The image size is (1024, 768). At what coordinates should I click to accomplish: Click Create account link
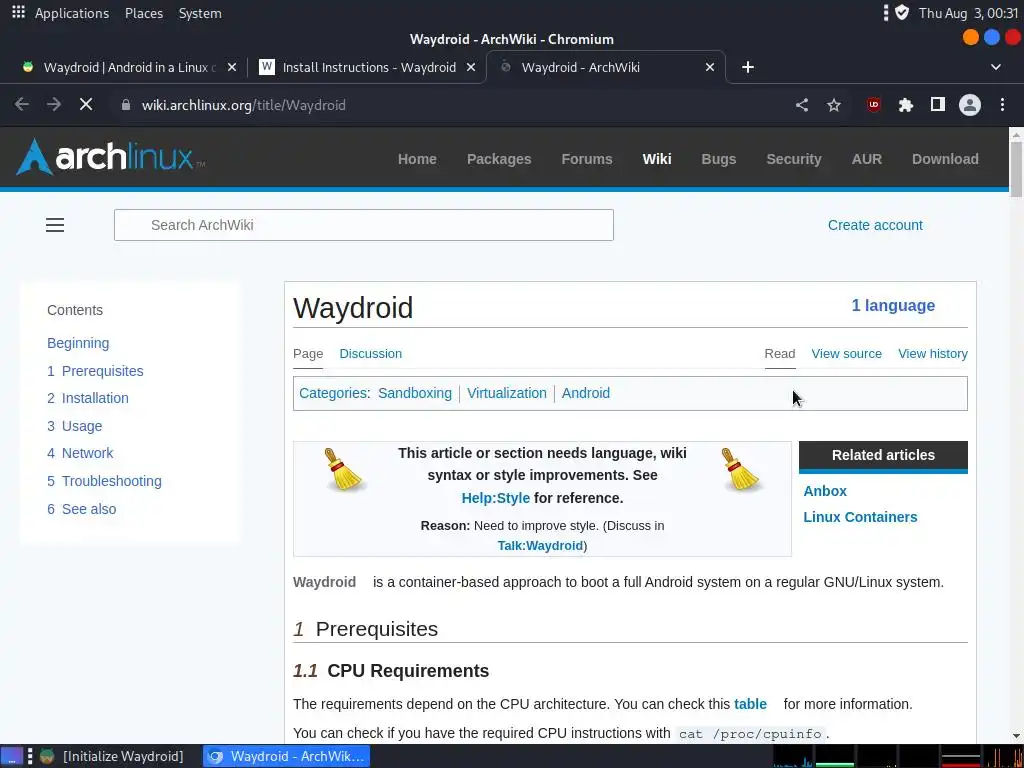875,225
